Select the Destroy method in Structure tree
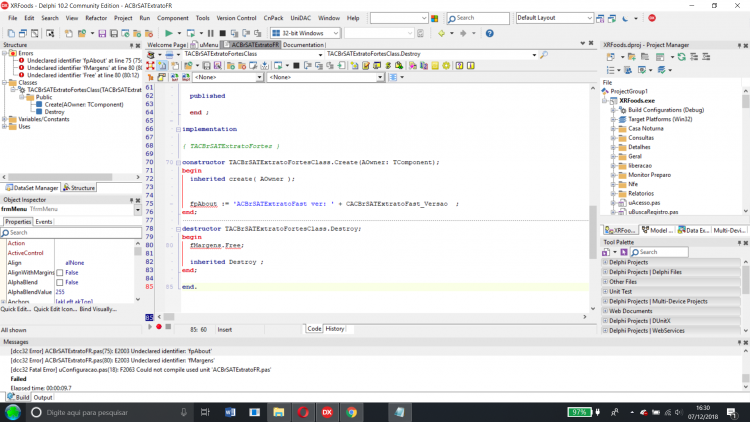The height and width of the screenshot is (422, 750). [55, 112]
